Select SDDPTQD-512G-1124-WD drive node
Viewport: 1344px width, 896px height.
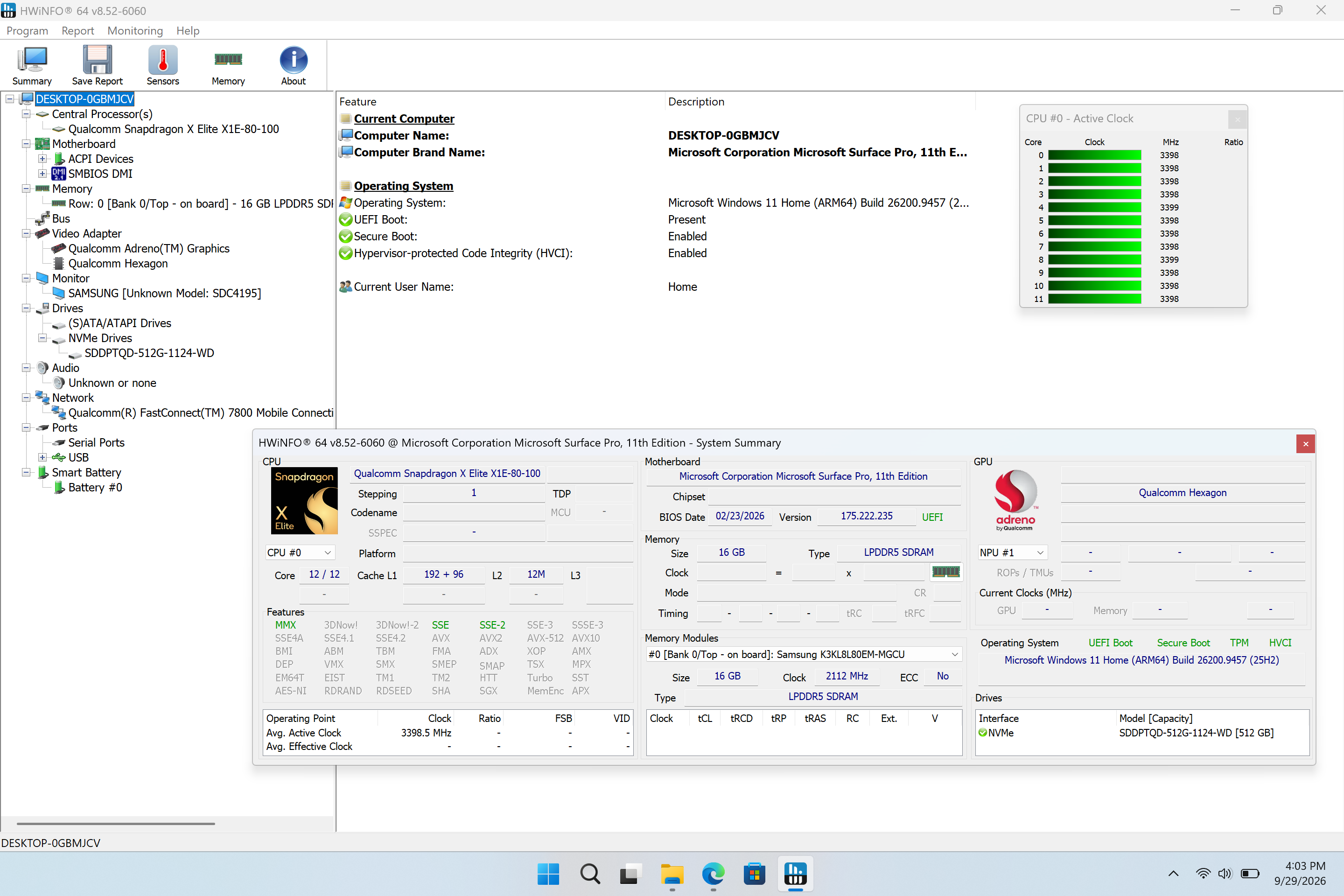[x=149, y=353]
